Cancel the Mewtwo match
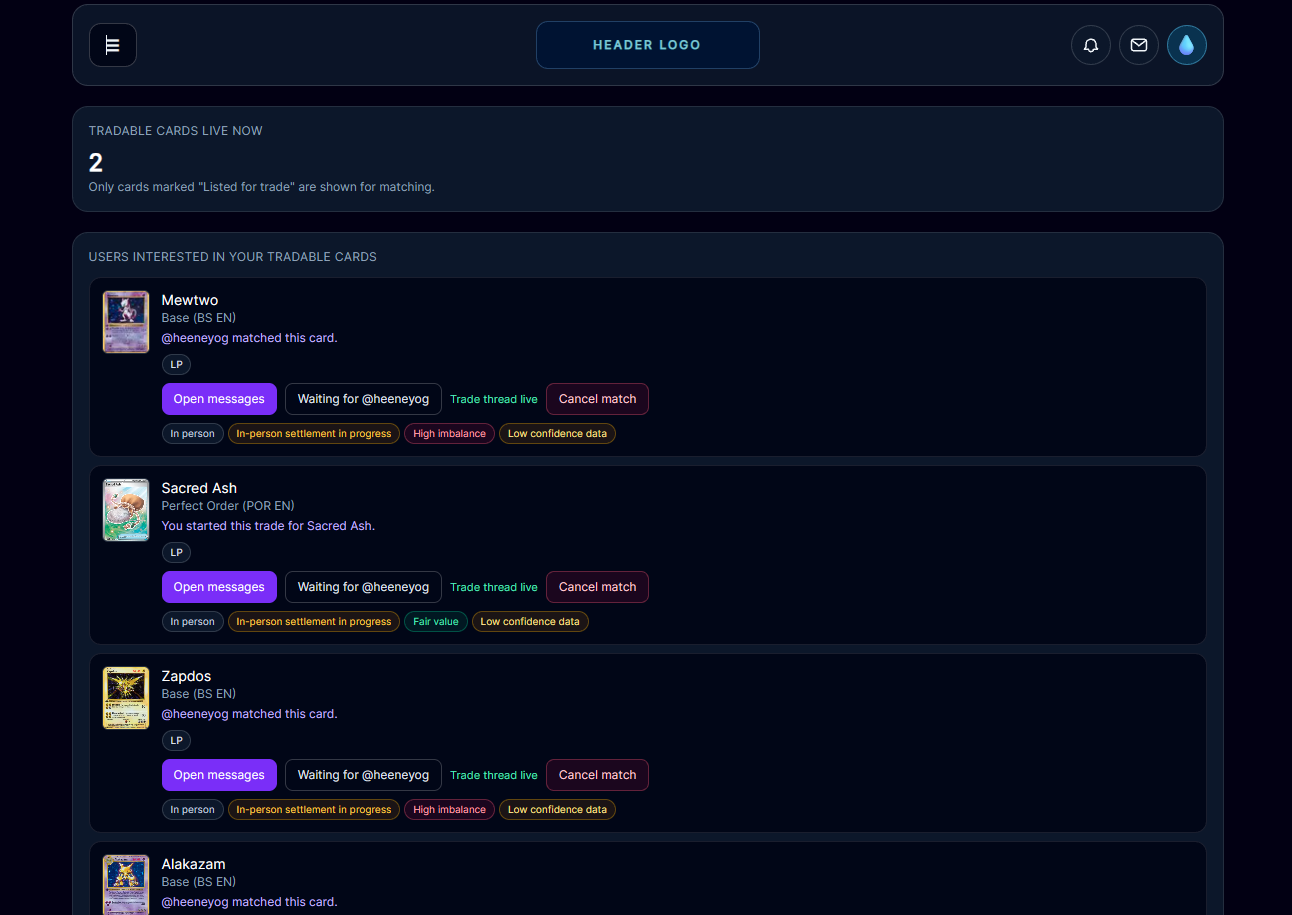 [598, 399]
